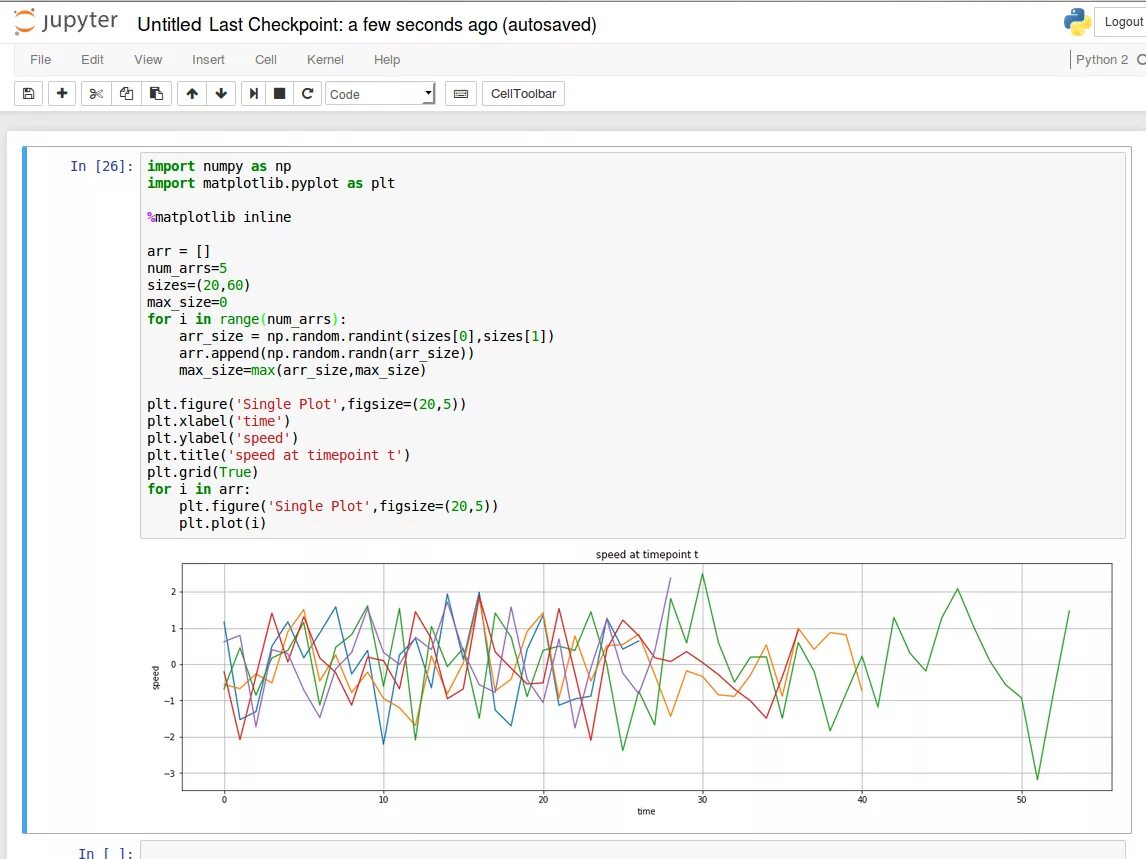Click the empty cell below the plot

click(x=635, y=850)
